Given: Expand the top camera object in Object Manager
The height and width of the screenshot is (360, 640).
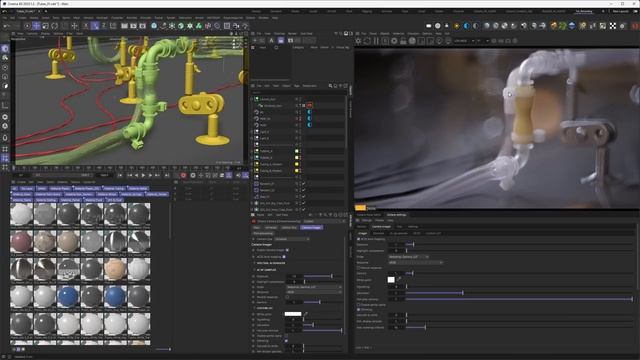Looking at the screenshot, I should click(252, 99).
